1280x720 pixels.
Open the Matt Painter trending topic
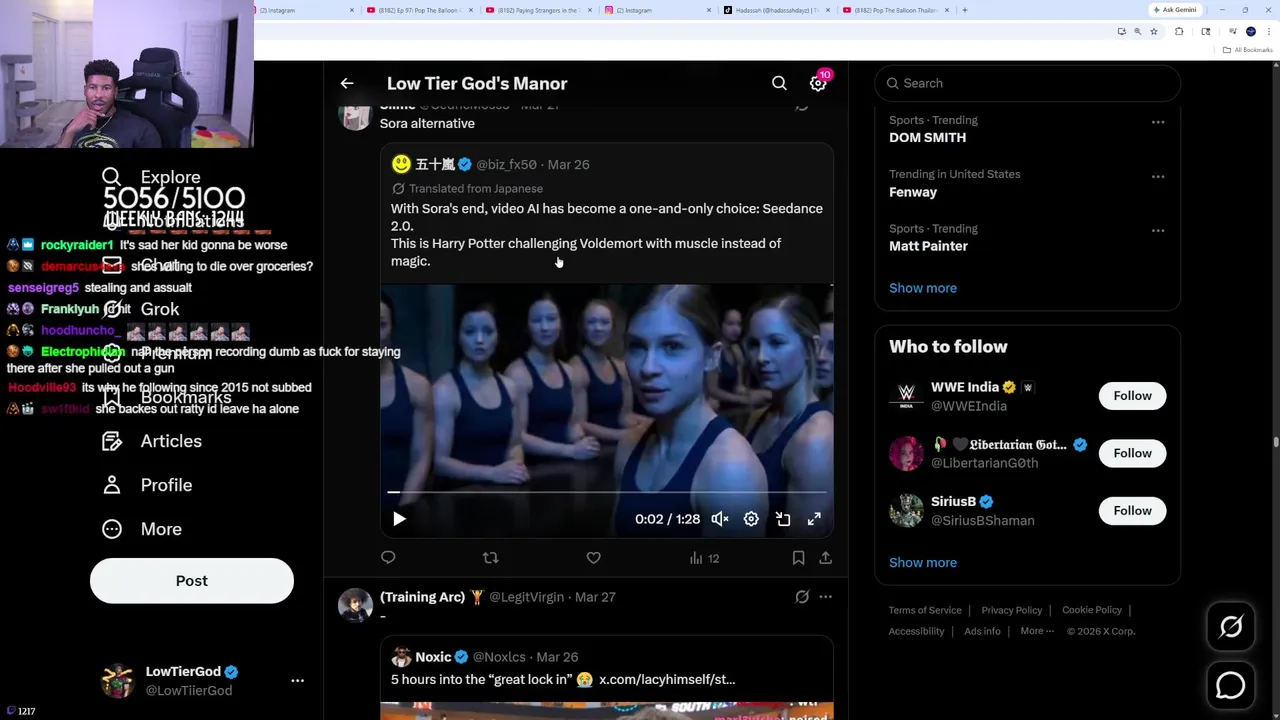point(928,246)
